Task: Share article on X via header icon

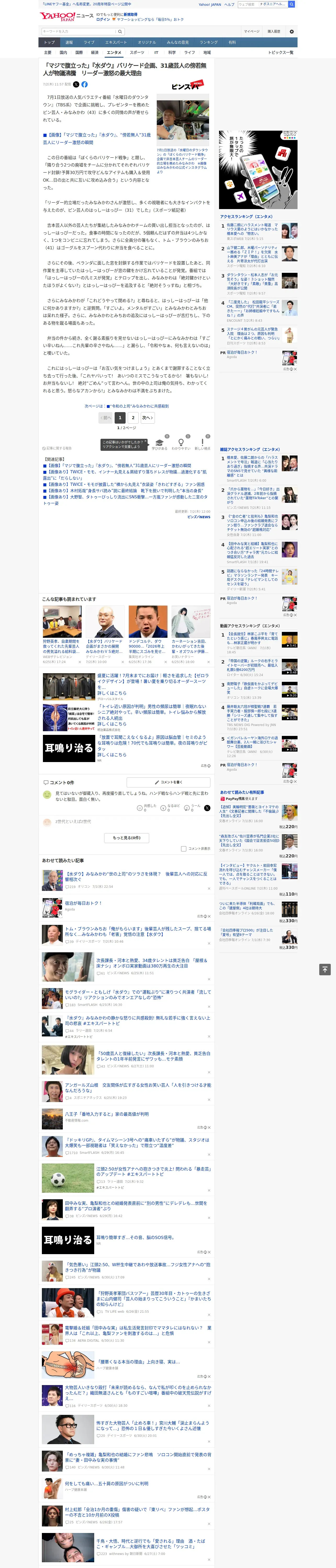Action: (x=76, y=85)
